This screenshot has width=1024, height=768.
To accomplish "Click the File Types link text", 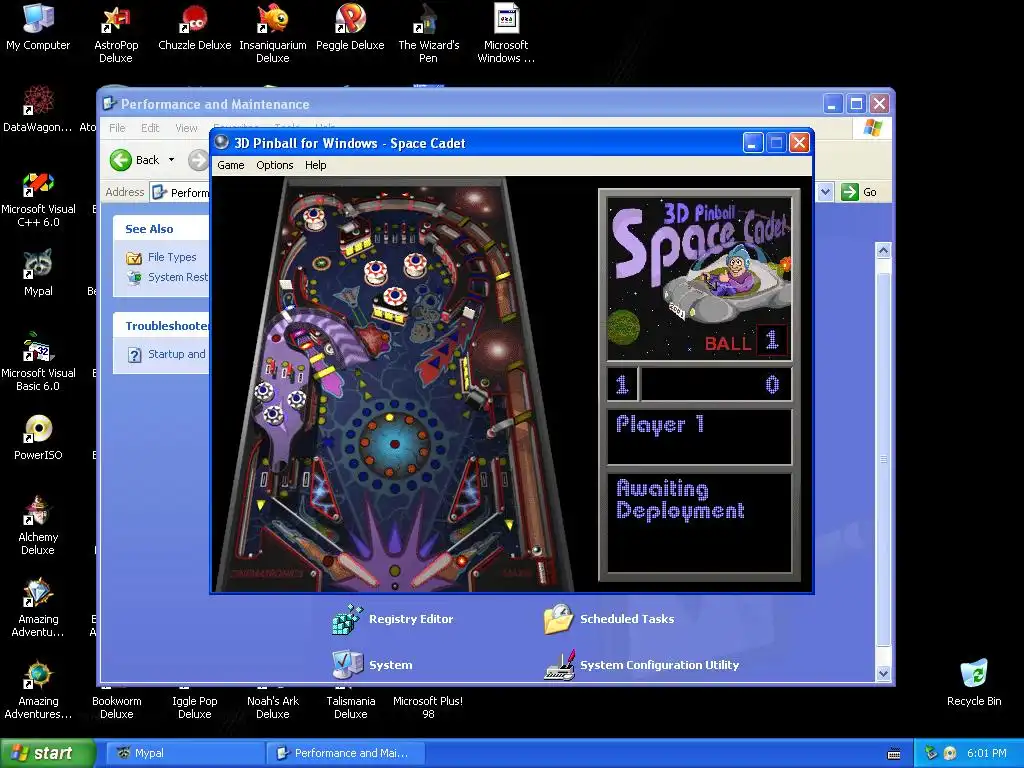I will pyautogui.click(x=172, y=257).
